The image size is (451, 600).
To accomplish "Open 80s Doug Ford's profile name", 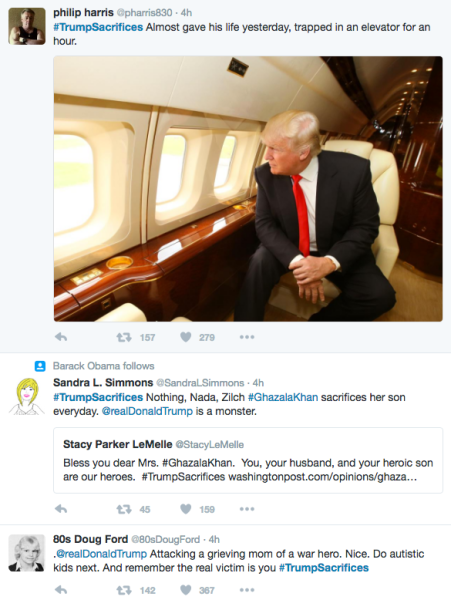I will click(90, 539).
